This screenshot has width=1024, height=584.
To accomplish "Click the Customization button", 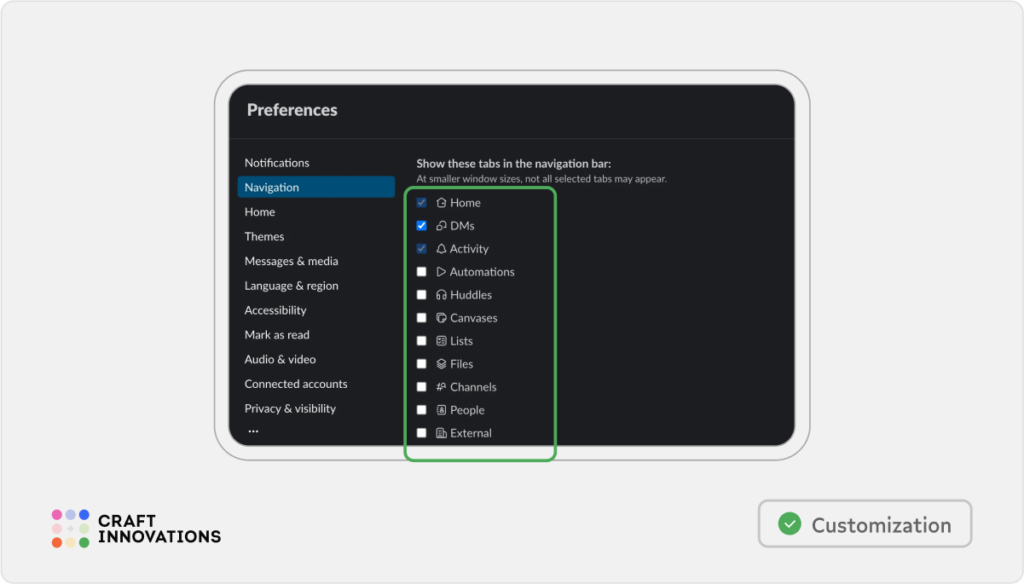I will coord(865,523).
